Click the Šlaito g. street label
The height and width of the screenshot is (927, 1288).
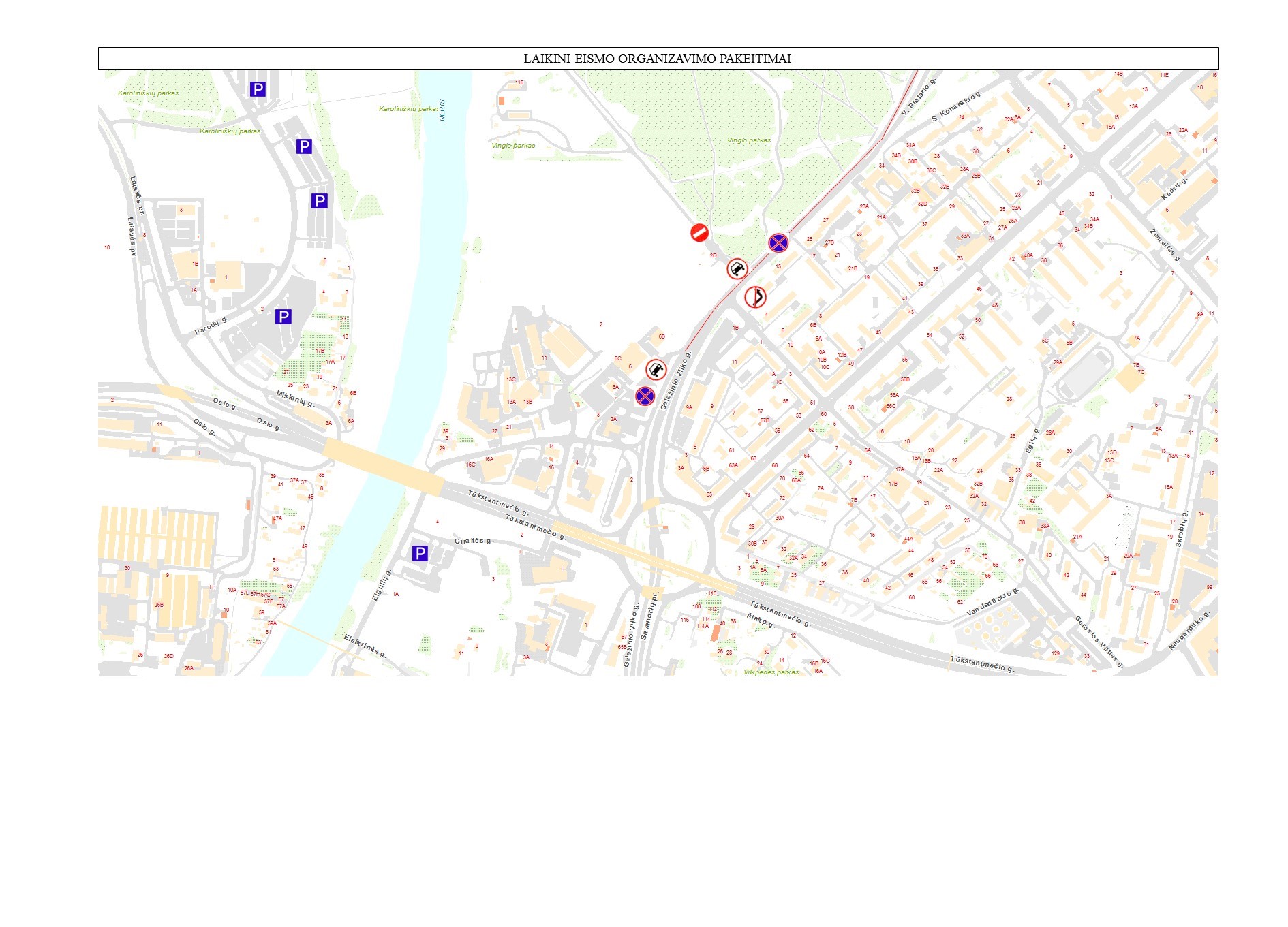click(x=761, y=620)
